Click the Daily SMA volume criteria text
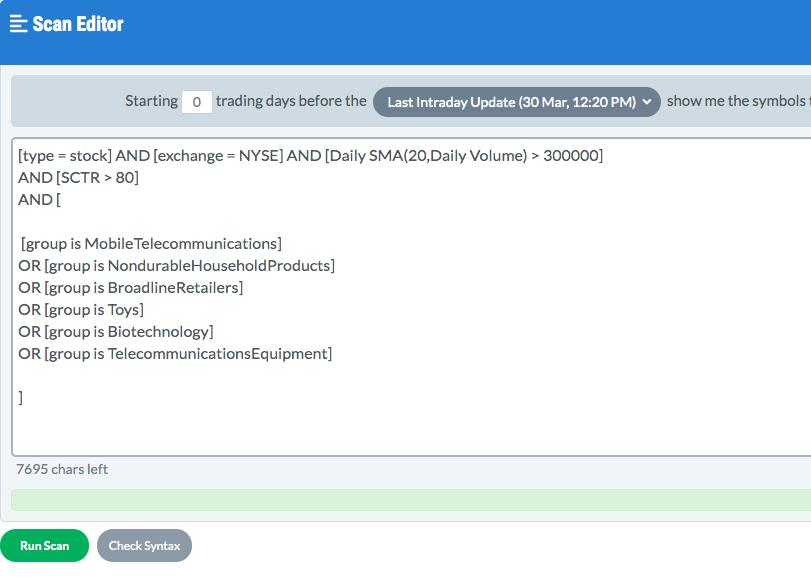 pyautogui.click(x=464, y=156)
